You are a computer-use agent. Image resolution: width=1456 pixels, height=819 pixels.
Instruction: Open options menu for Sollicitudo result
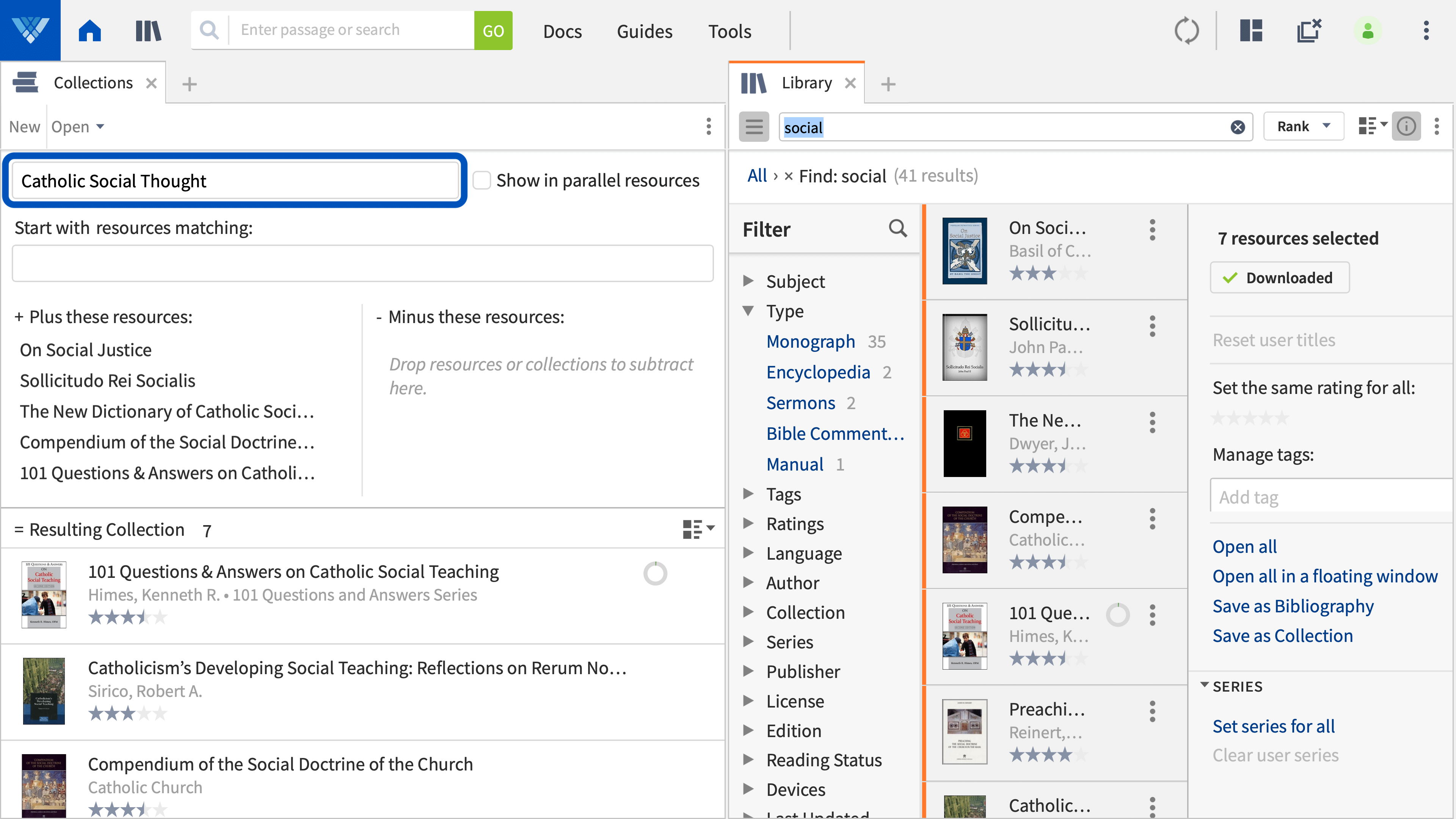click(1152, 326)
